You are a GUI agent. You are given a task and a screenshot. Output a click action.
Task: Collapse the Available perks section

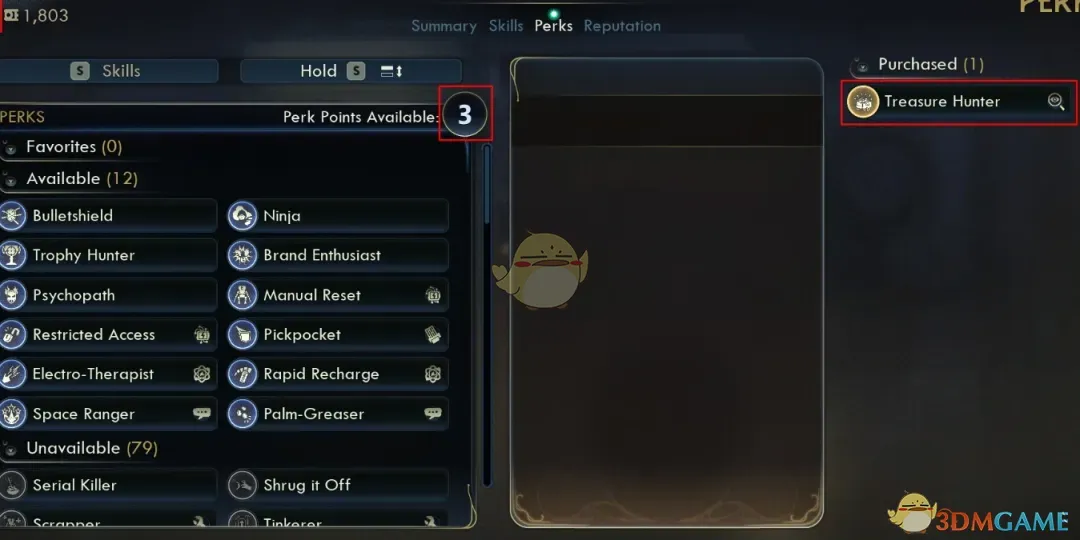tap(11, 180)
